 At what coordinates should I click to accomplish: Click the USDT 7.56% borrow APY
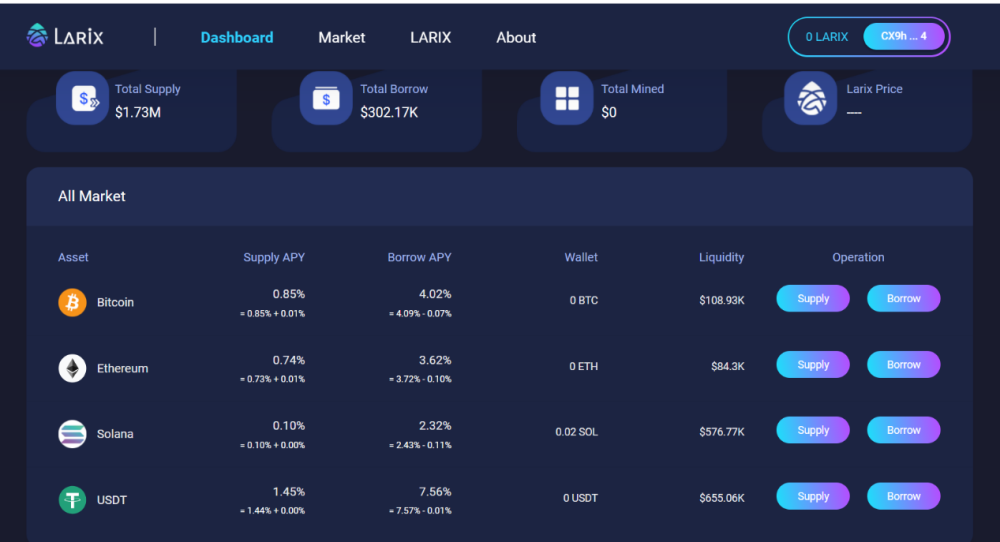click(x=435, y=492)
